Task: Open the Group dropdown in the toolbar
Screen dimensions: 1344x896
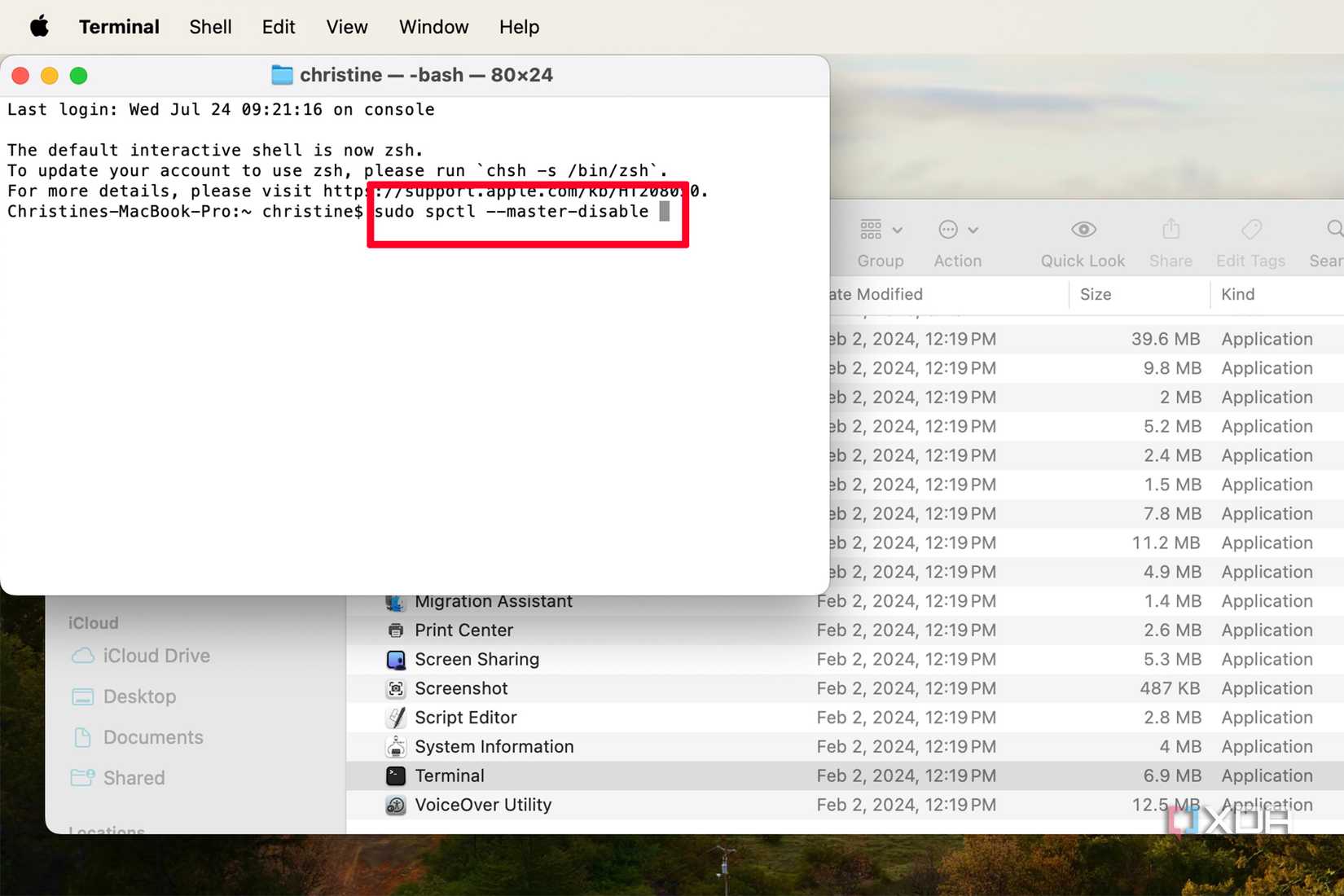Action: 881,230
